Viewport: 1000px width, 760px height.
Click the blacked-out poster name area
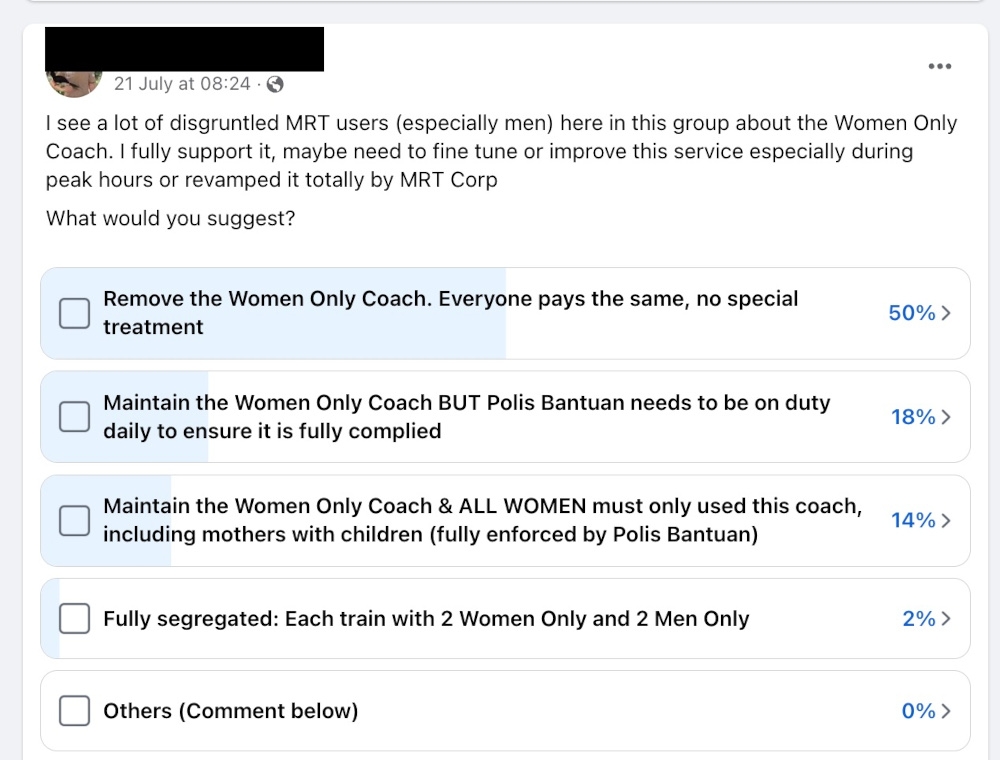(184, 47)
